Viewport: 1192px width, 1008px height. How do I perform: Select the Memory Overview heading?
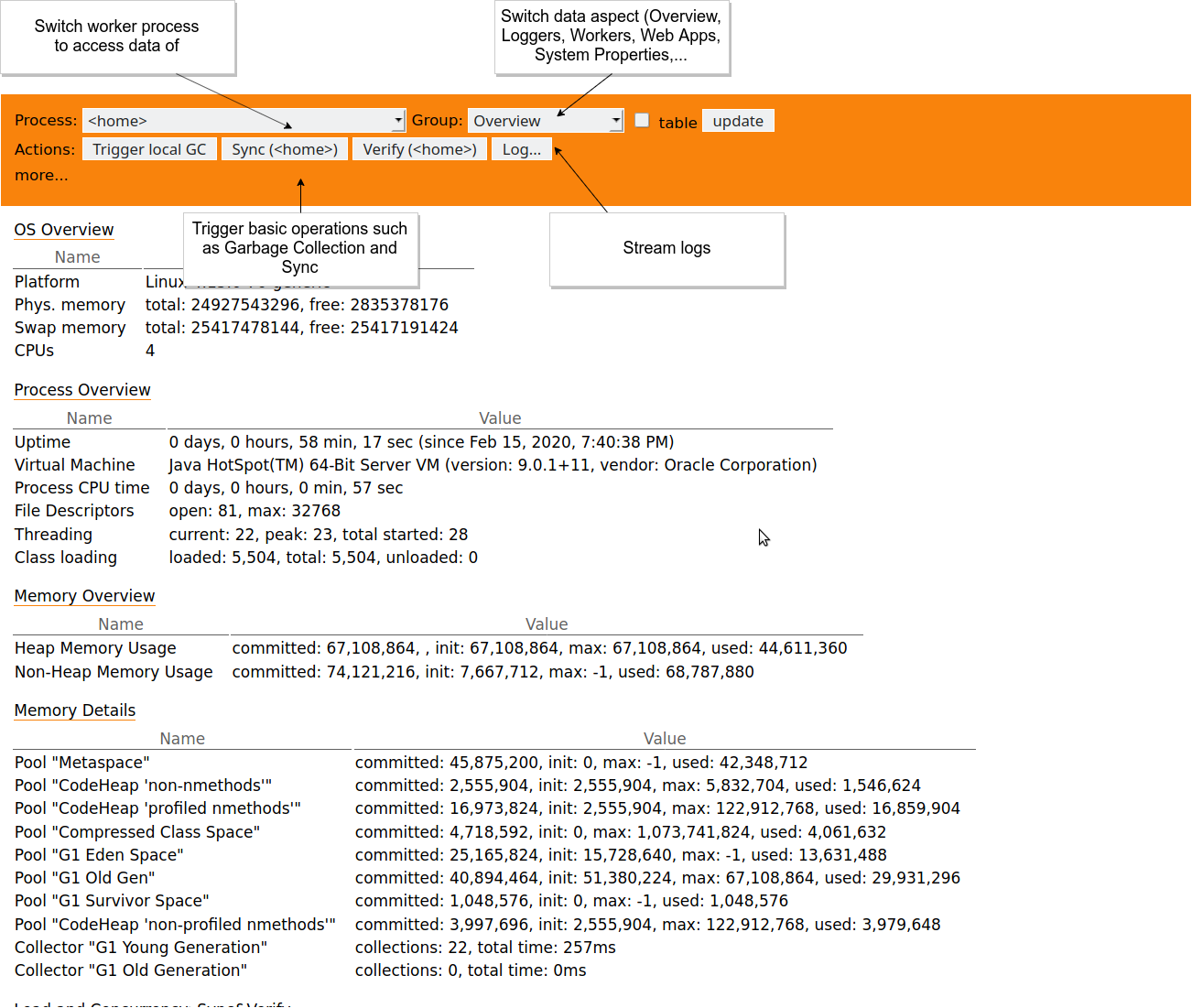(84, 596)
